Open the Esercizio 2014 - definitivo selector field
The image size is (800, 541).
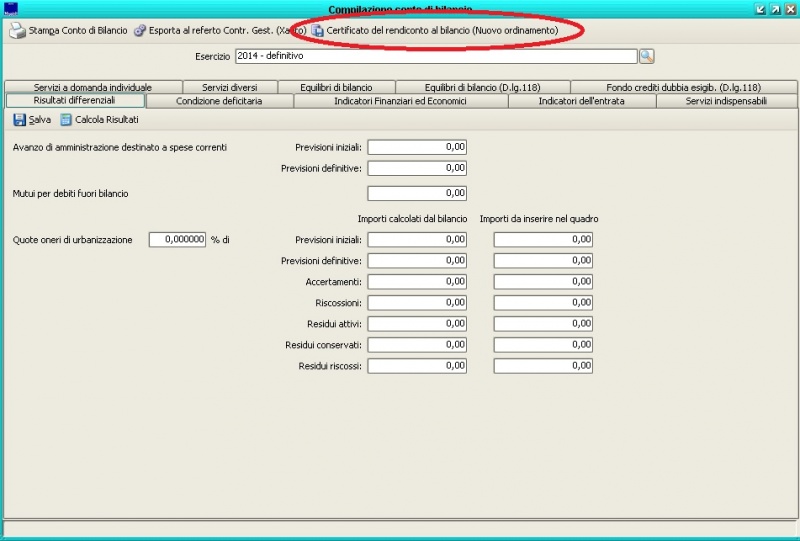(x=435, y=57)
